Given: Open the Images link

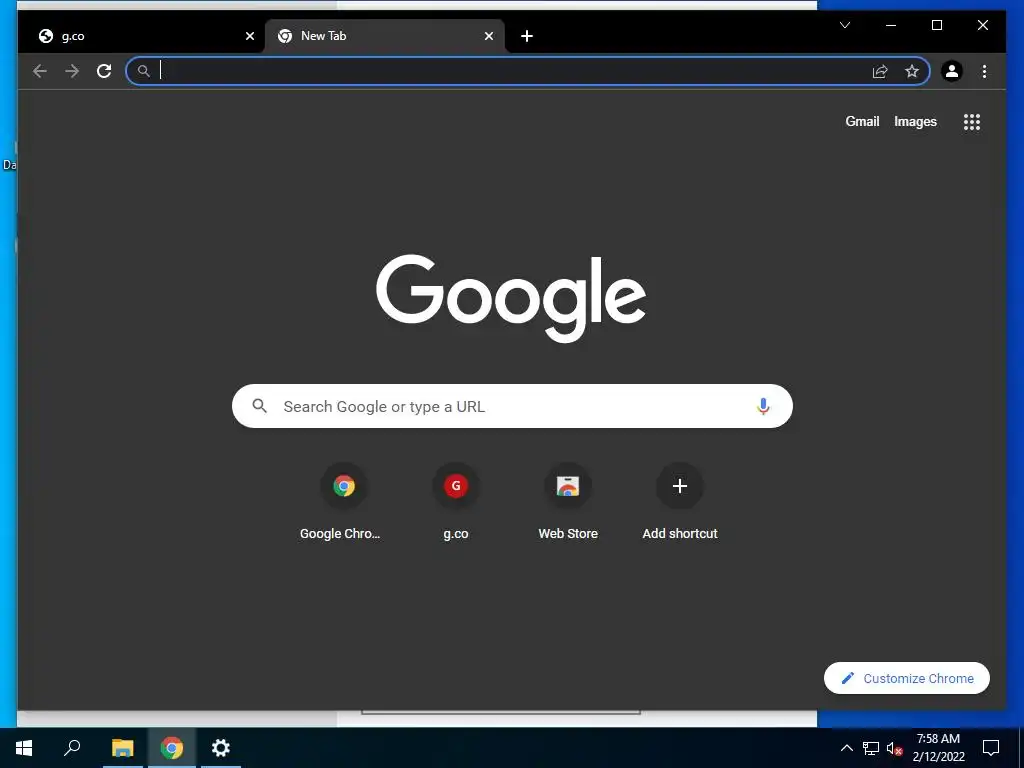Looking at the screenshot, I should point(915,121).
